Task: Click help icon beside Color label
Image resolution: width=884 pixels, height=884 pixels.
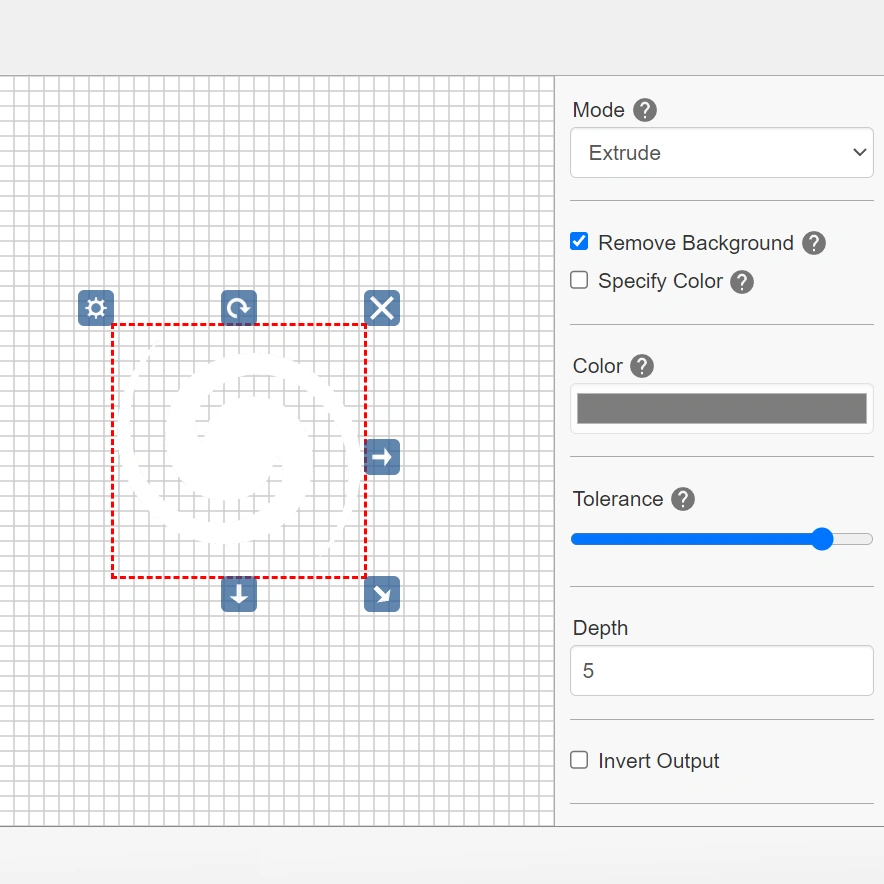Action: coord(642,366)
